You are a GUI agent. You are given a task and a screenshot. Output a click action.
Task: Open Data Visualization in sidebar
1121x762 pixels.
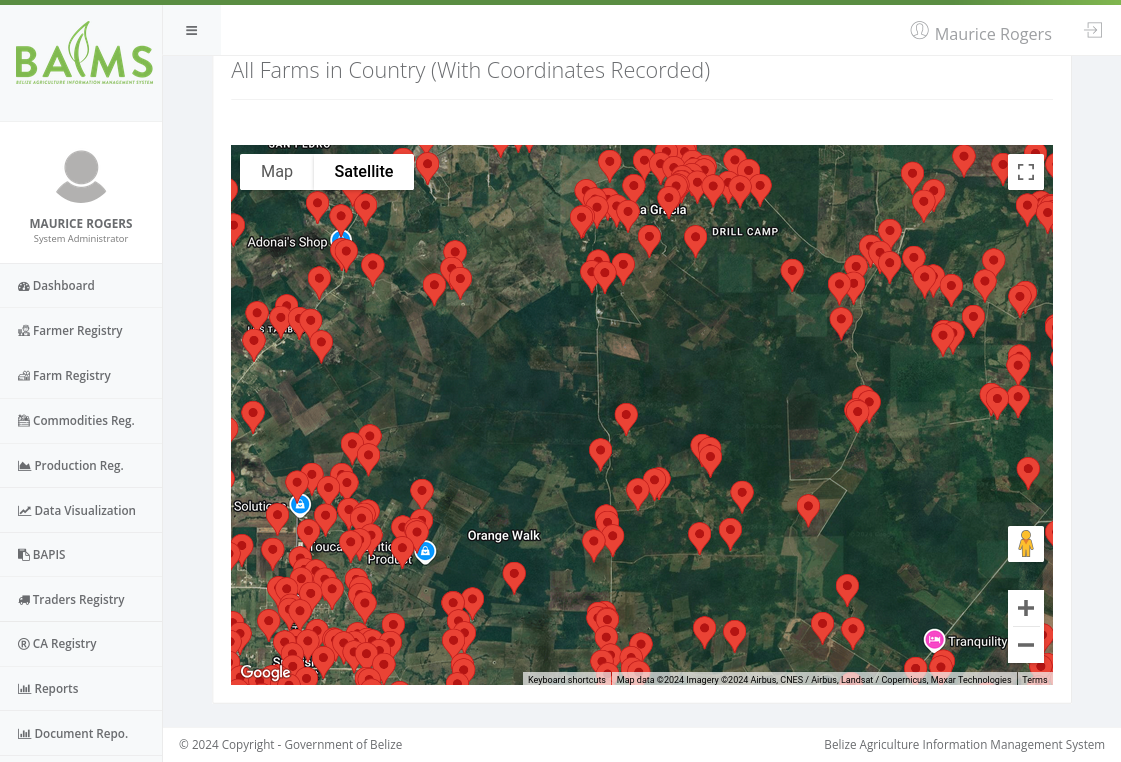coord(81,510)
